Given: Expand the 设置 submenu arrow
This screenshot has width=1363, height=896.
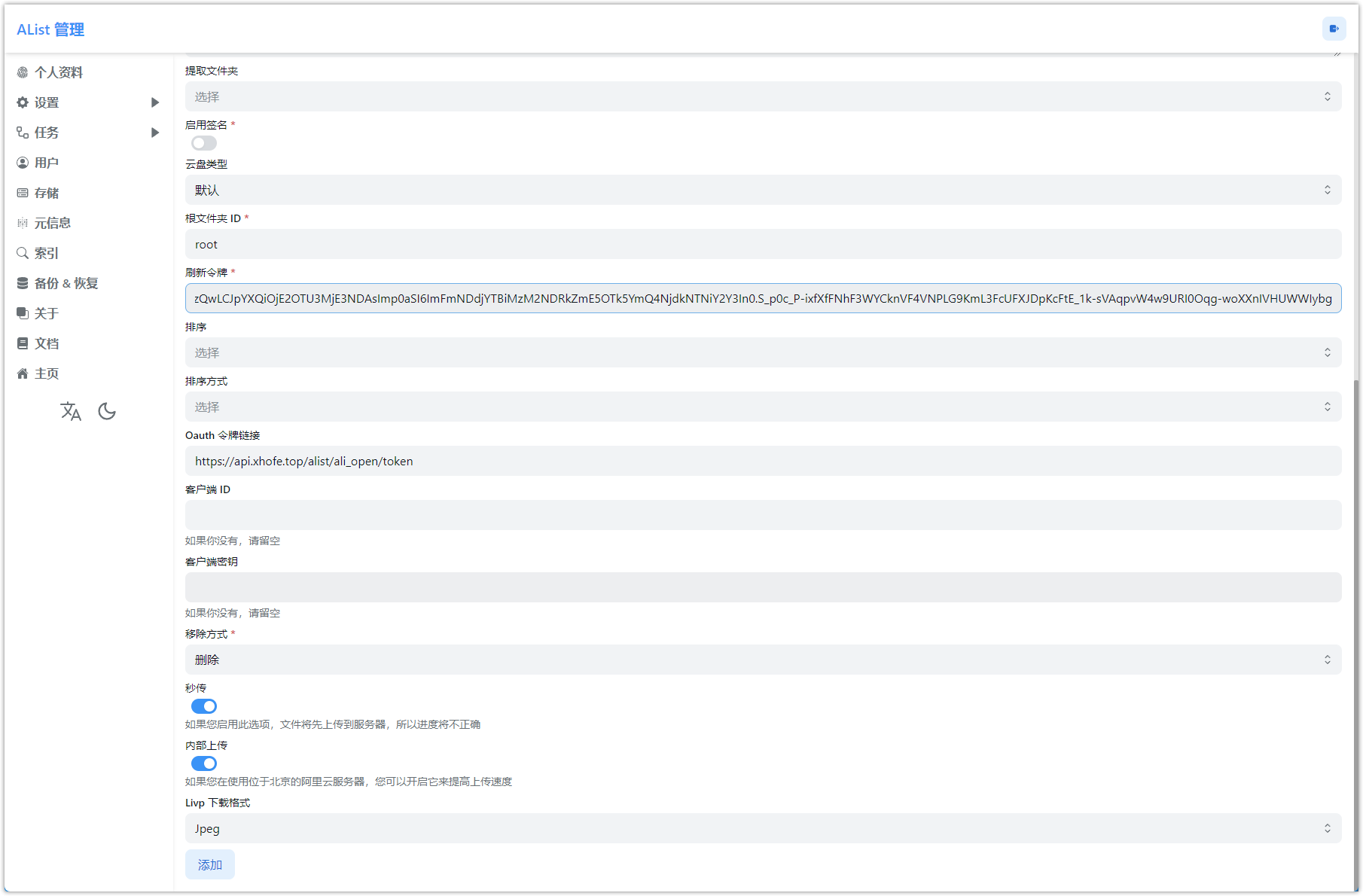Looking at the screenshot, I should (155, 102).
